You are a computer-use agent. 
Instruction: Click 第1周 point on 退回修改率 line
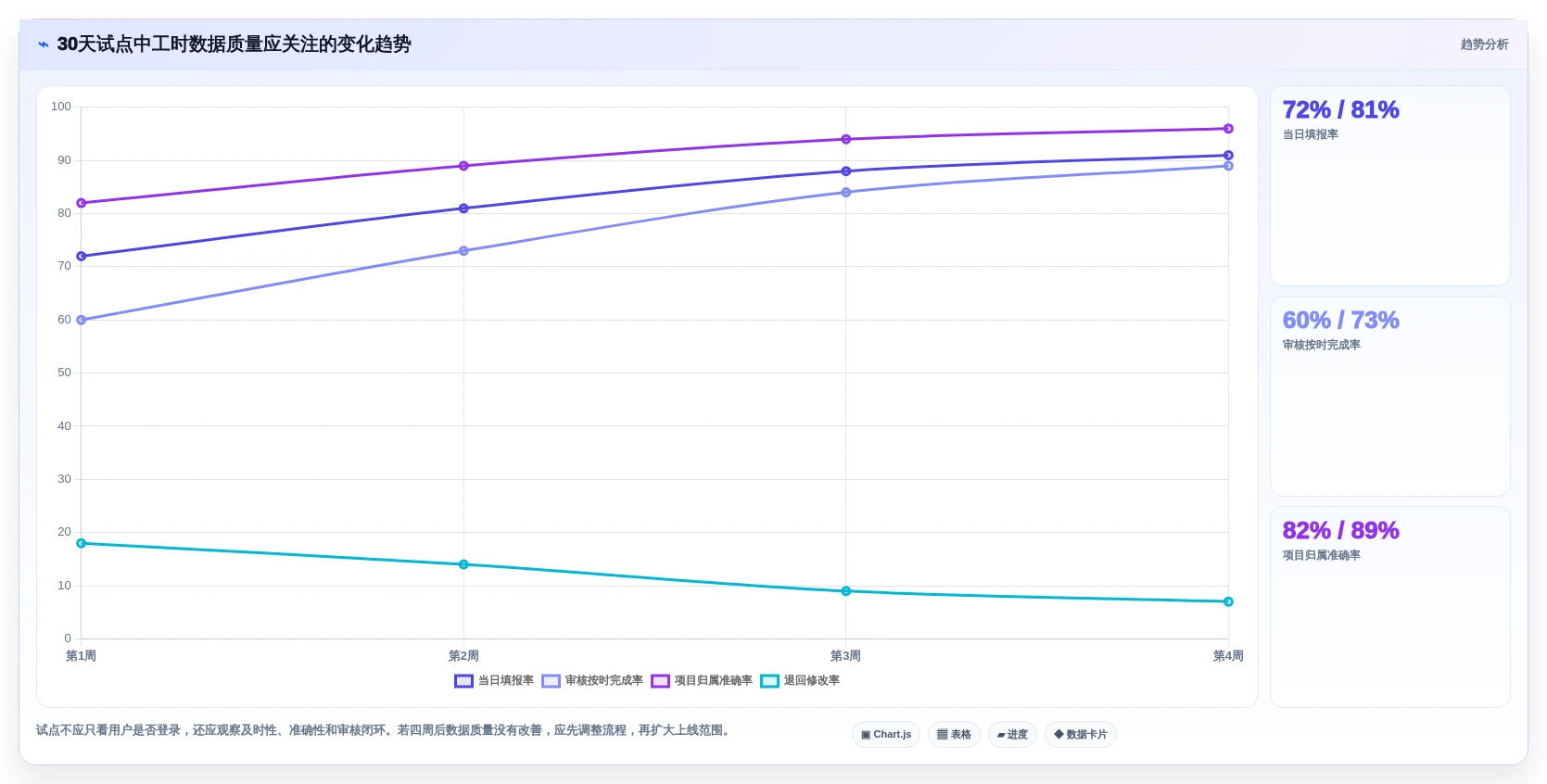tap(82, 543)
